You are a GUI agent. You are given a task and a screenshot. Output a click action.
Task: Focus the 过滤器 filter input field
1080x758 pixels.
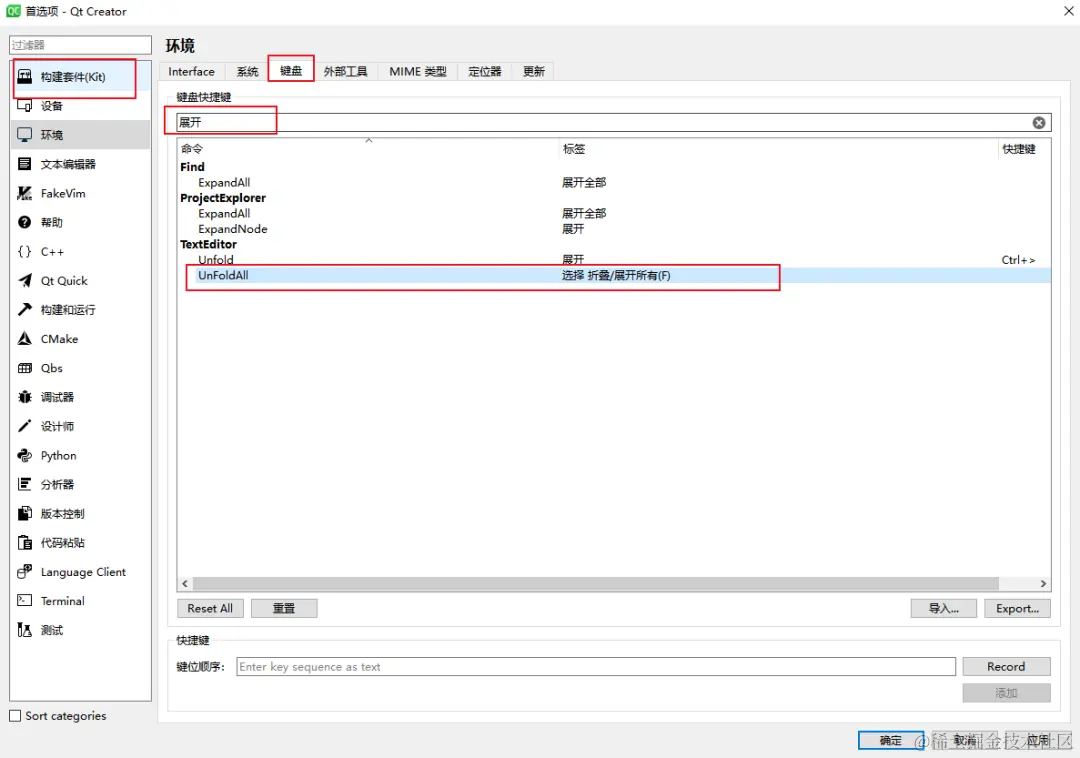pyautogui.click(x=81, y=45)
